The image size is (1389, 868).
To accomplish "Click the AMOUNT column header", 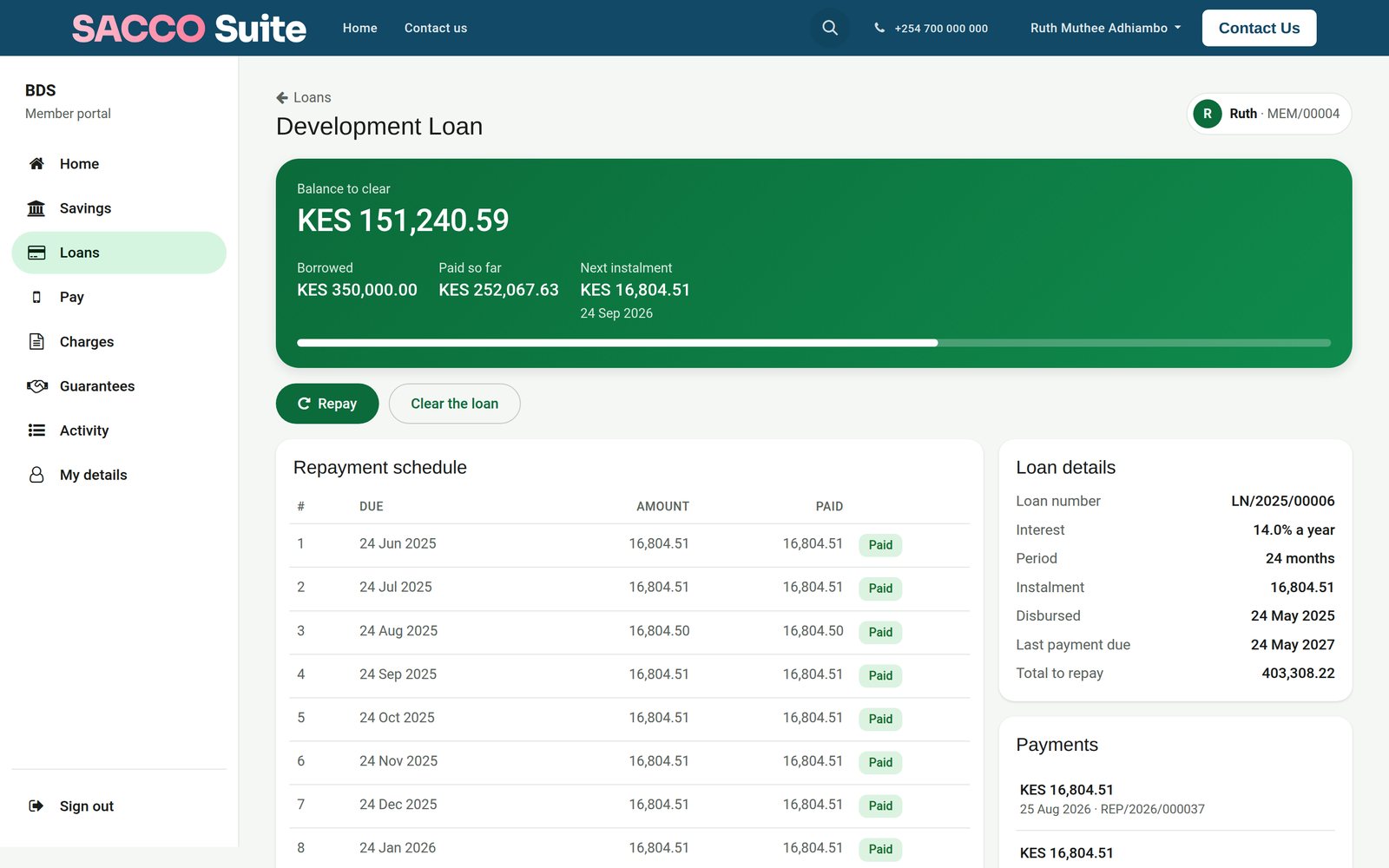I will [662, 506].
